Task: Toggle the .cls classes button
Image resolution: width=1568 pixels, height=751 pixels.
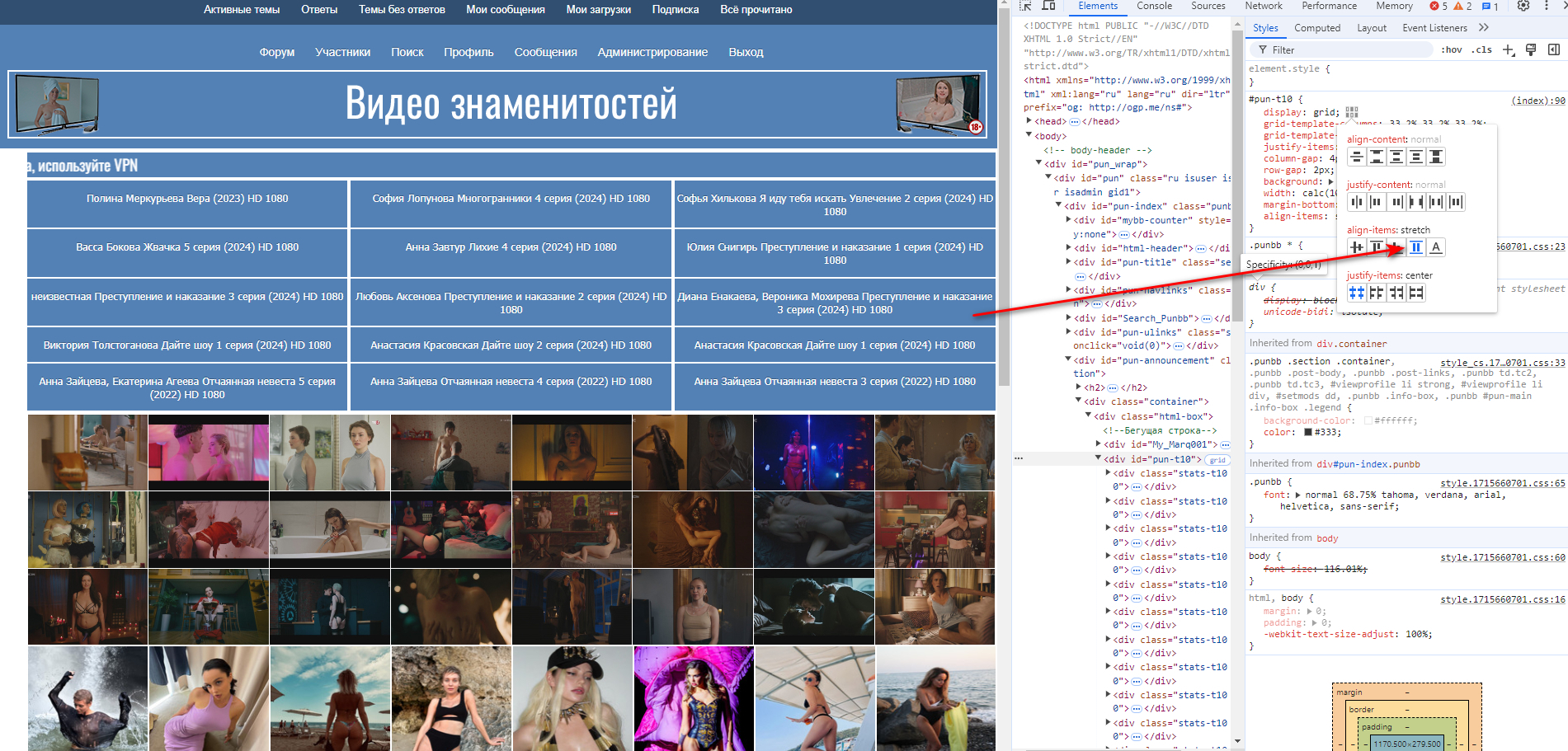Action: [1481, 49]
